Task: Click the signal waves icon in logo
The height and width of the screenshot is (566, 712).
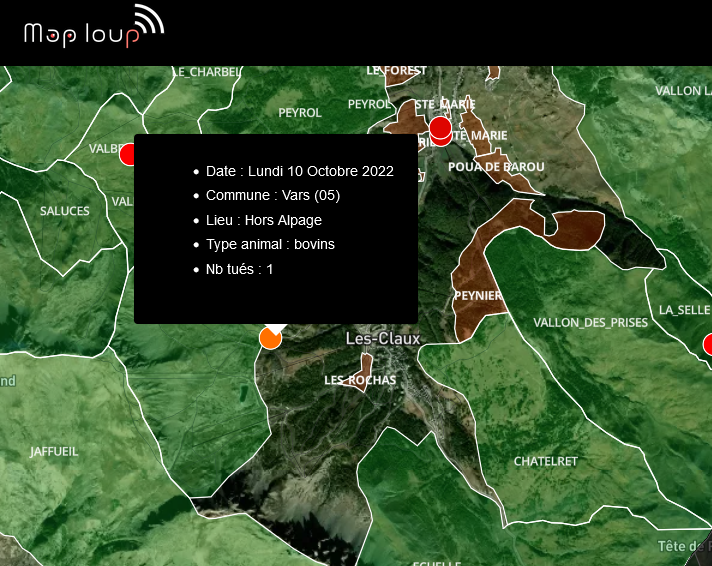Action: click(x=148, y=21)
